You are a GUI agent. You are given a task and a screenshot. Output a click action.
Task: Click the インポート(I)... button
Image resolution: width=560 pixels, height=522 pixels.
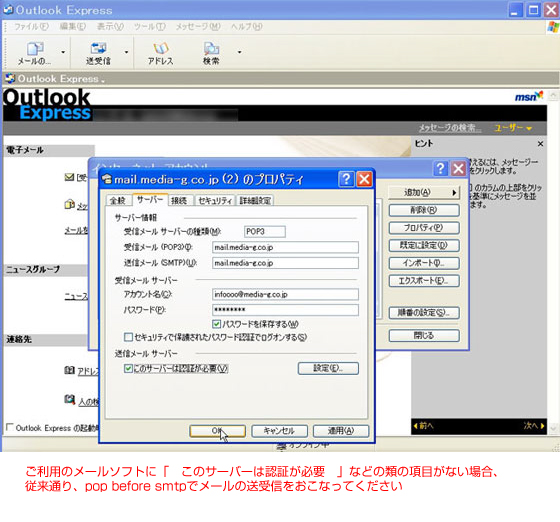[x=424, y=263]
